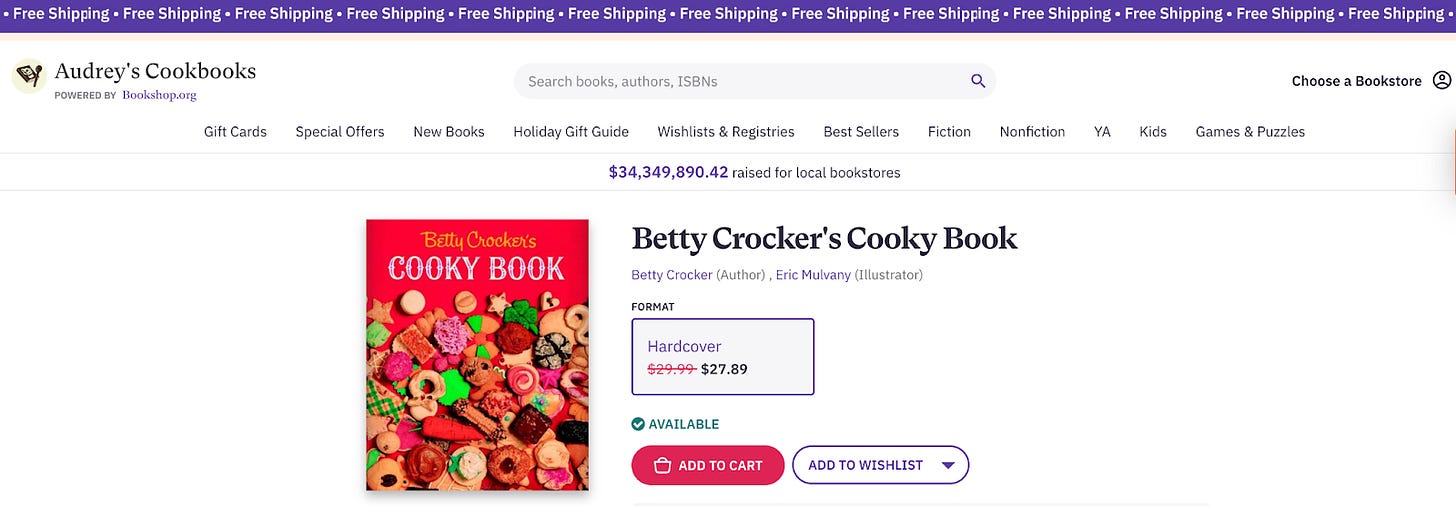Click the search magnifier icon

coord(978,81)
